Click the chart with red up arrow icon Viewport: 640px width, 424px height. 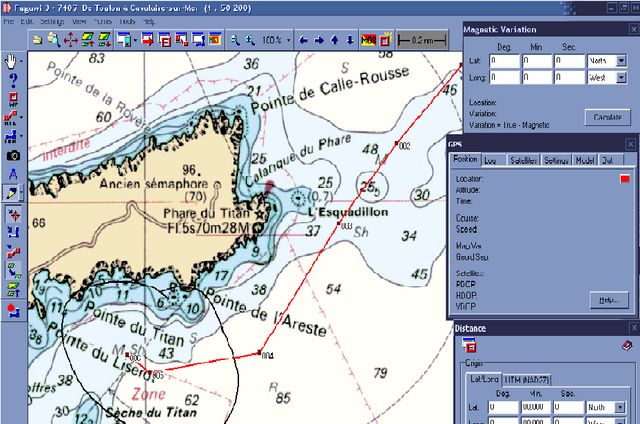pyautogui.click(x=87, y=40)
